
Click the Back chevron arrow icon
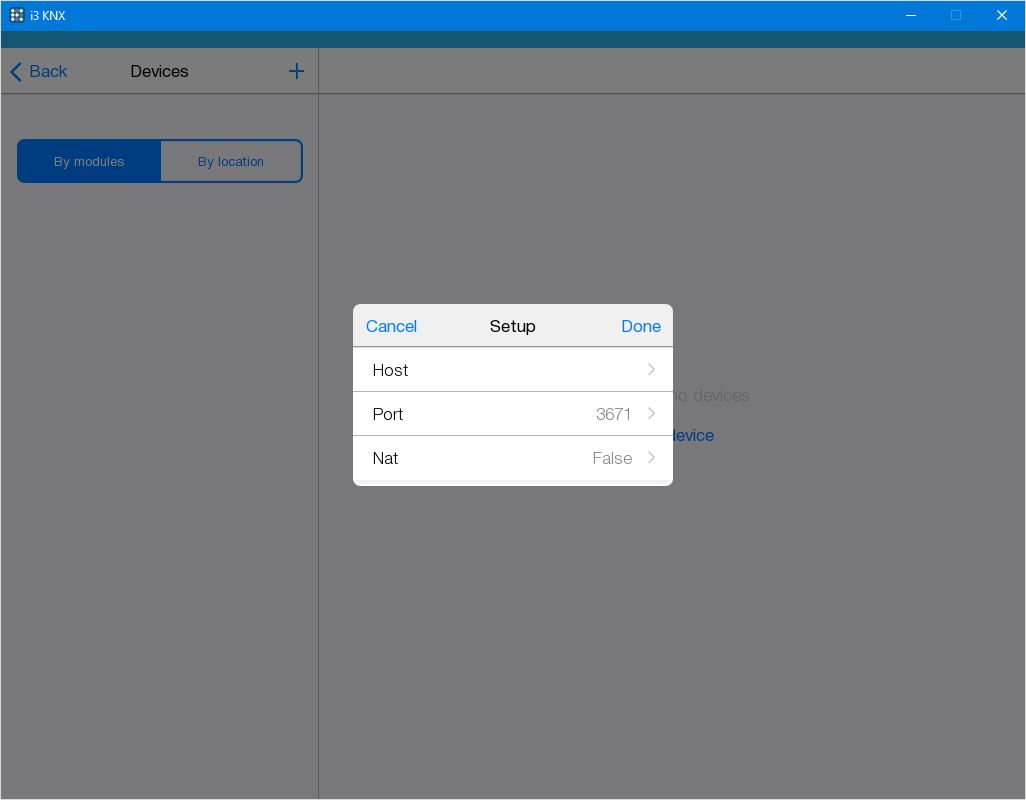click(16, 72)
